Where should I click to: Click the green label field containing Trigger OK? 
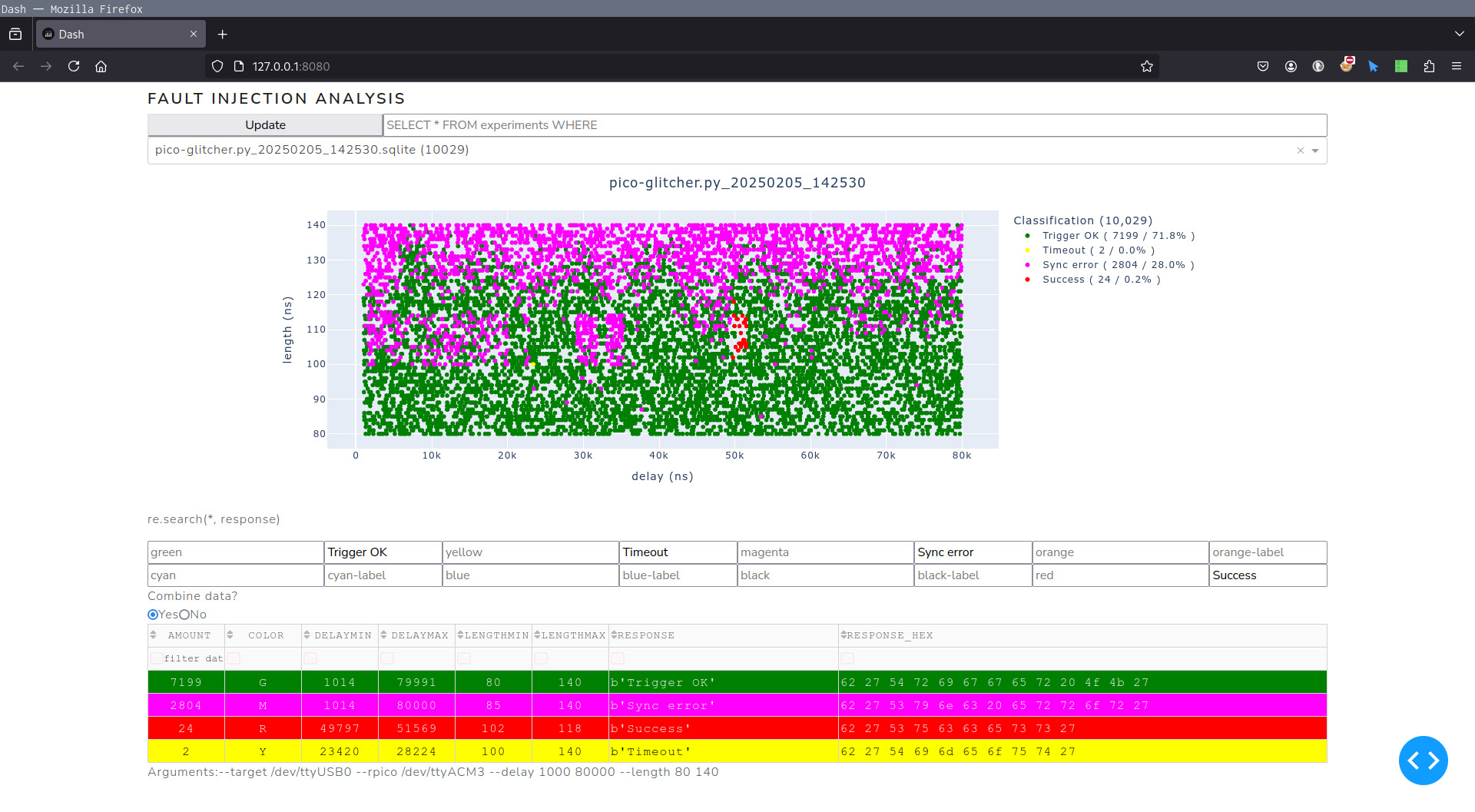click(383, 552)
